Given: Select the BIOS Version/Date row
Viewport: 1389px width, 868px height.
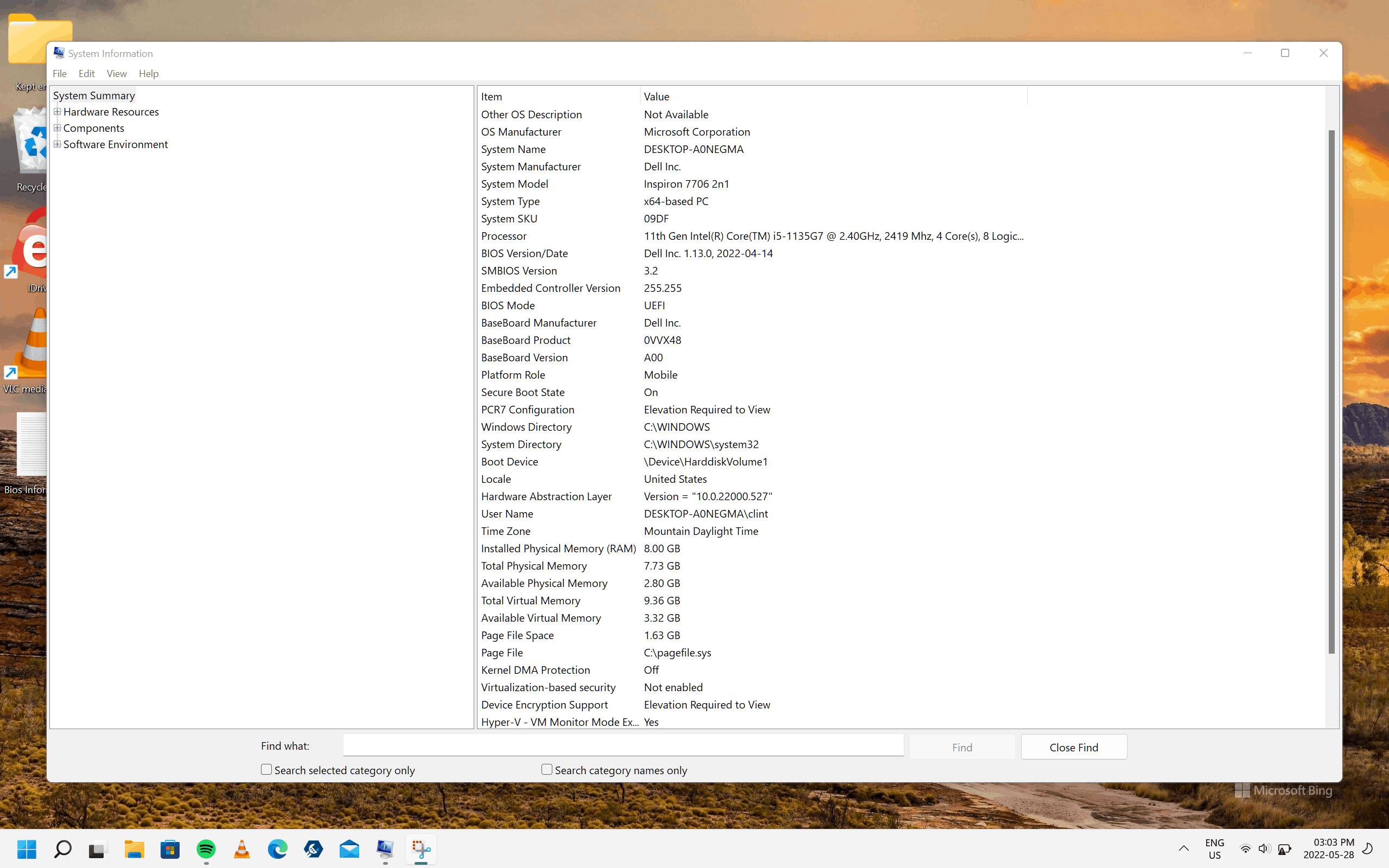Looking at the screenshot, I should click(753, 253).
